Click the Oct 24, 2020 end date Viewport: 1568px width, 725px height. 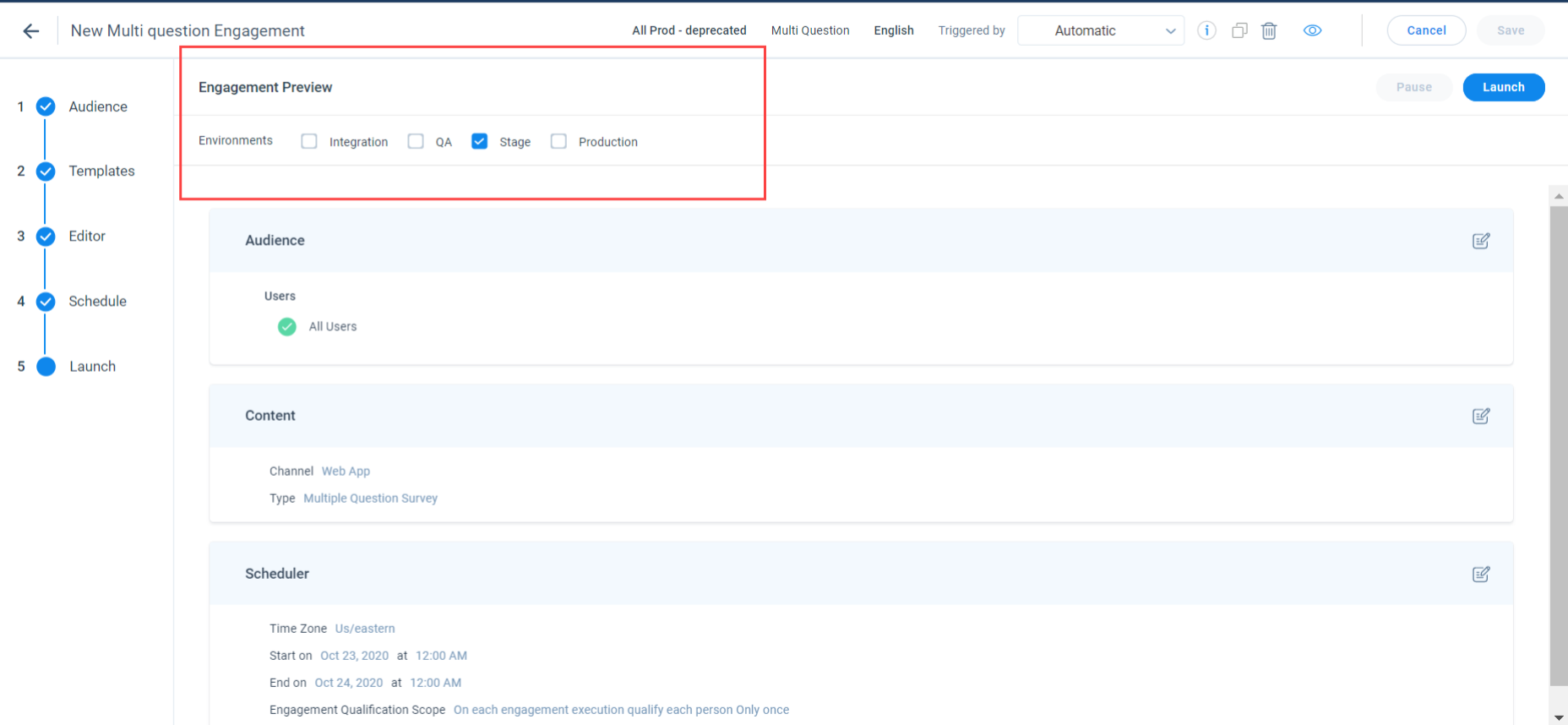pyautogui.click(x=349, y=683)
